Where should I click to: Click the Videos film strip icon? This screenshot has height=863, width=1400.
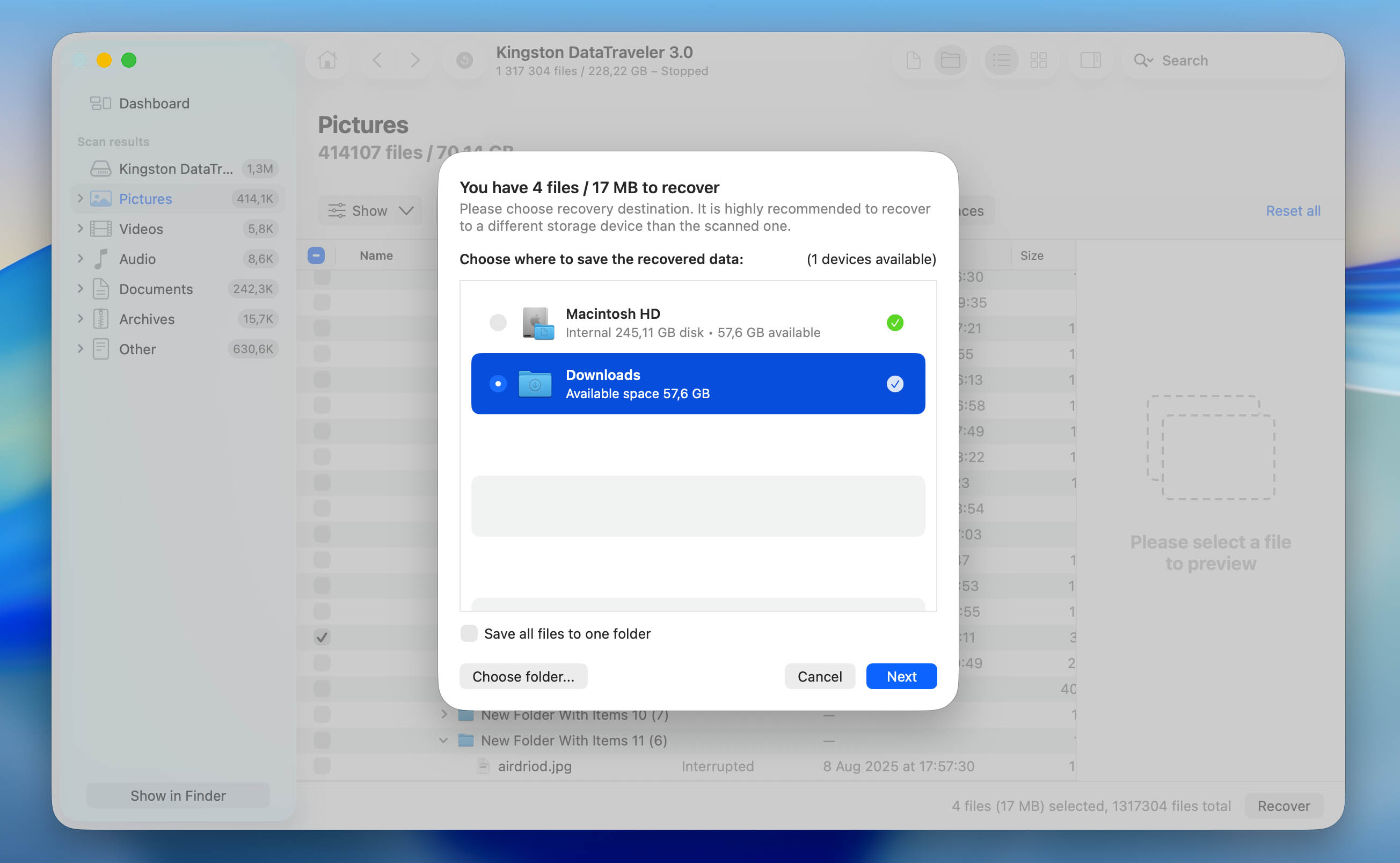click(101, 229)
